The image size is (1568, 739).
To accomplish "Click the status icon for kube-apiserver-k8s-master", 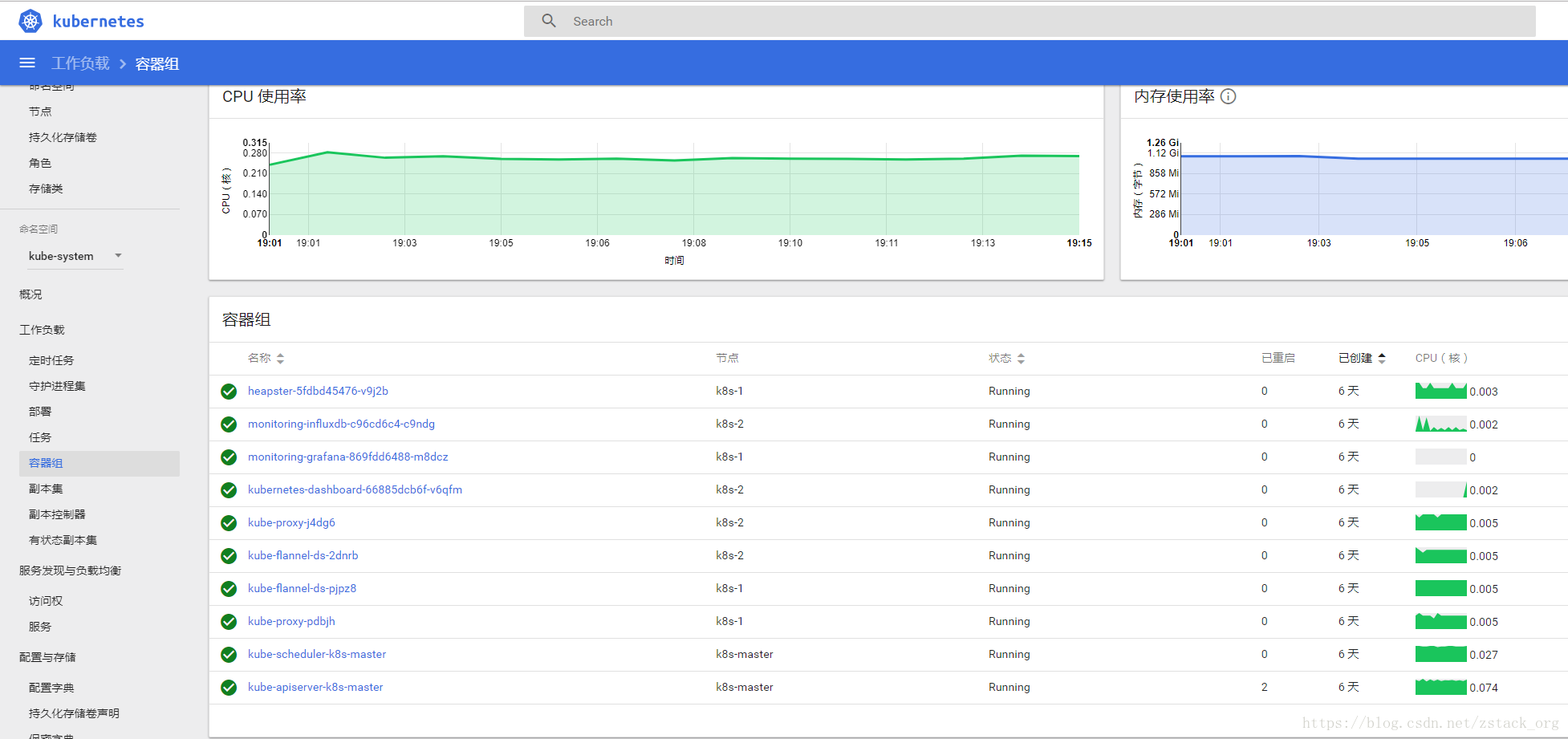I will click(229, 688).
